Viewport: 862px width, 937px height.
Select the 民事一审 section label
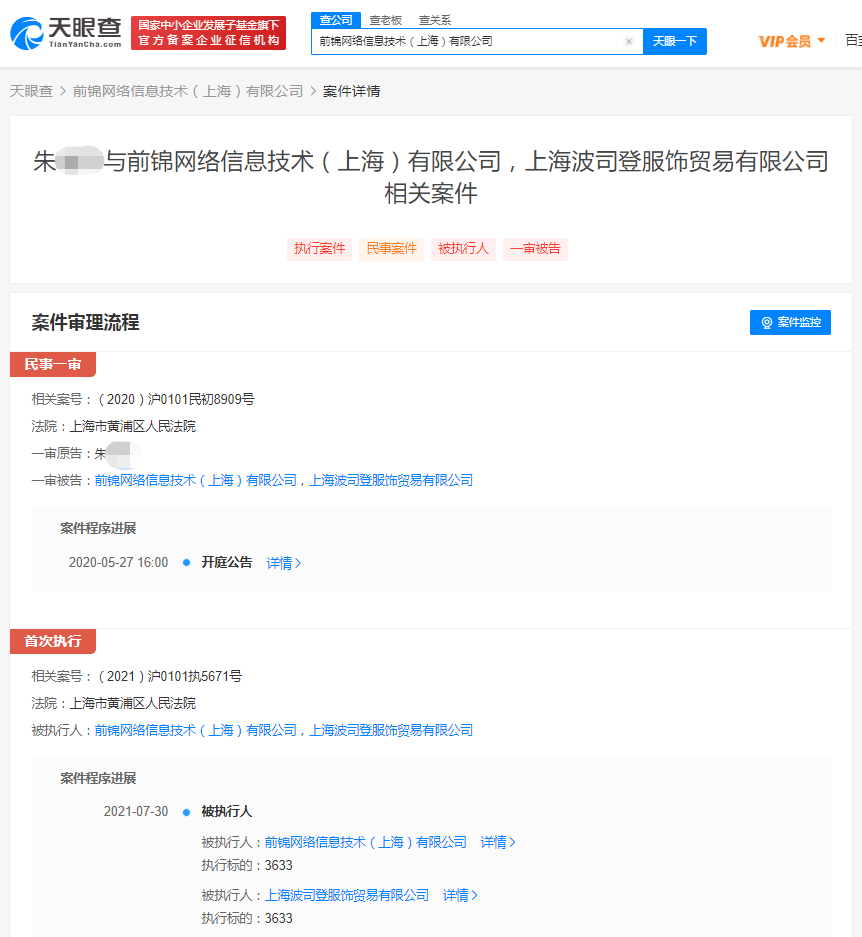53,365
